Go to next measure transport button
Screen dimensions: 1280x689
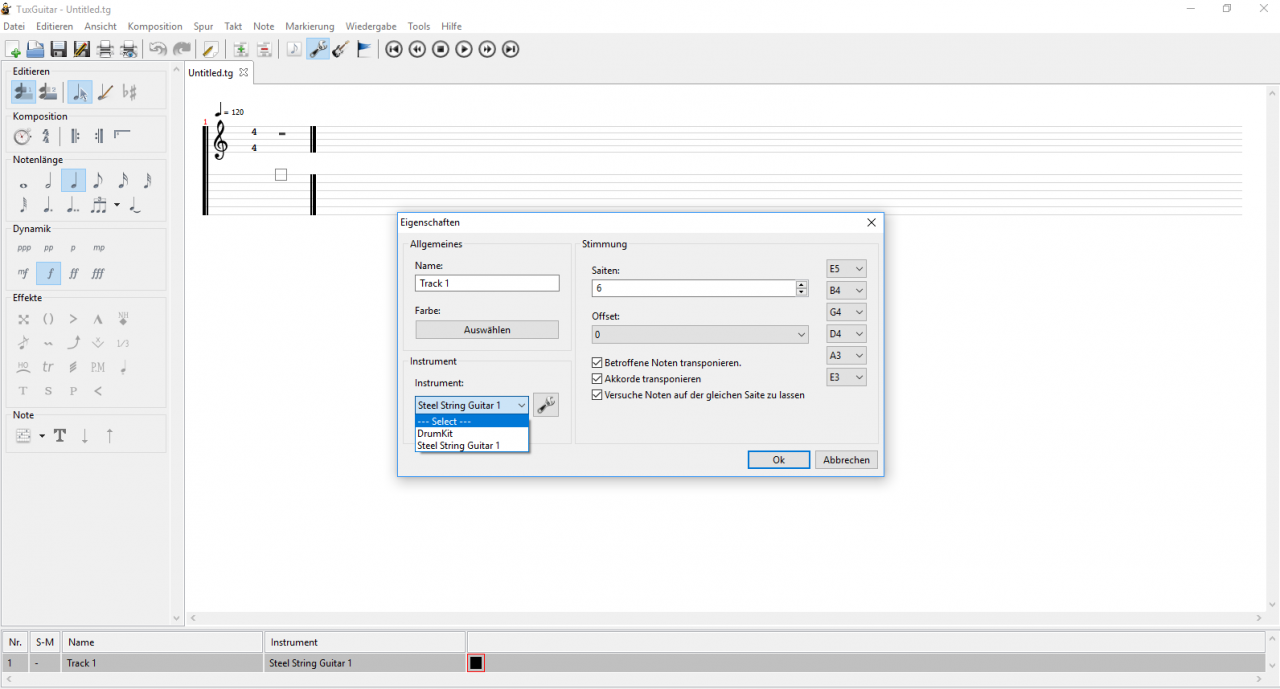tap(487, 49)
